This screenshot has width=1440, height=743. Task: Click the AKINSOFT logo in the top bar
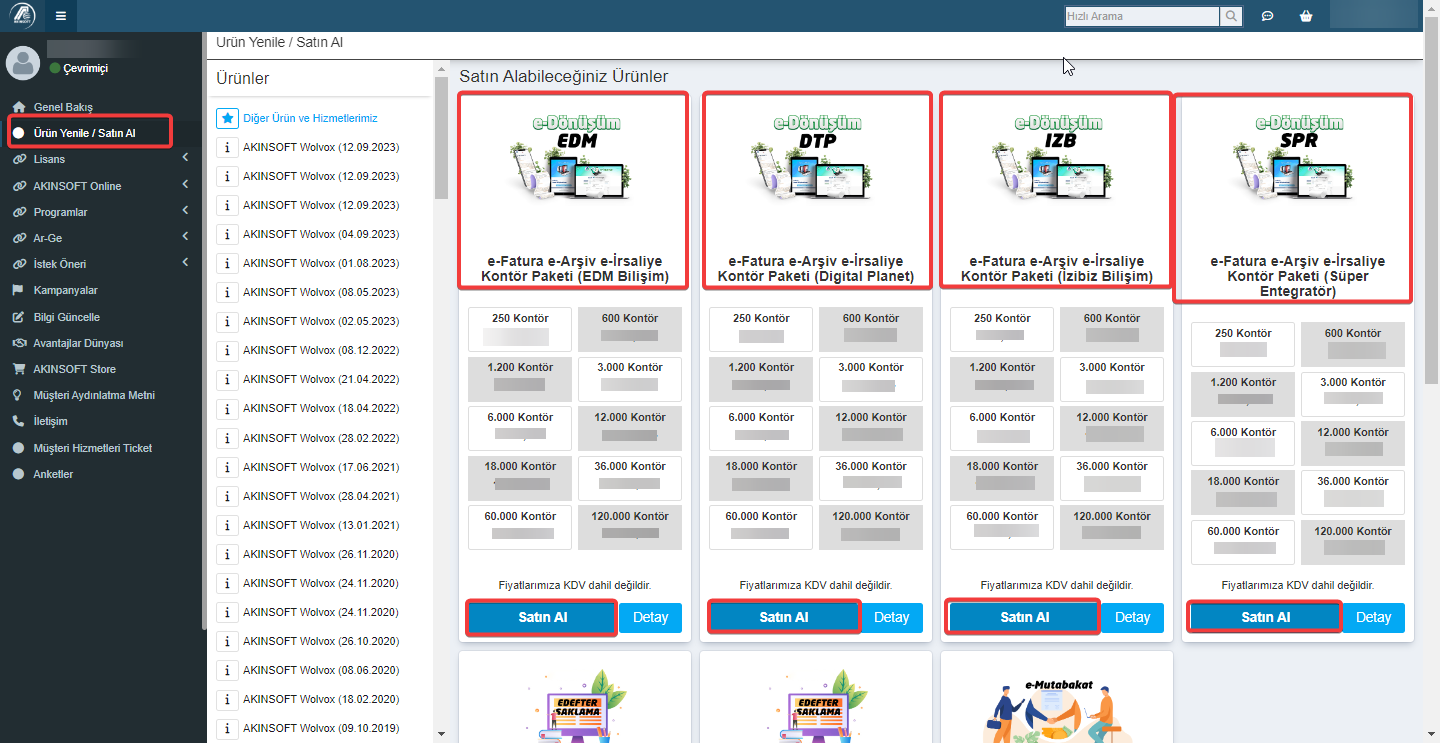point(23,16)
